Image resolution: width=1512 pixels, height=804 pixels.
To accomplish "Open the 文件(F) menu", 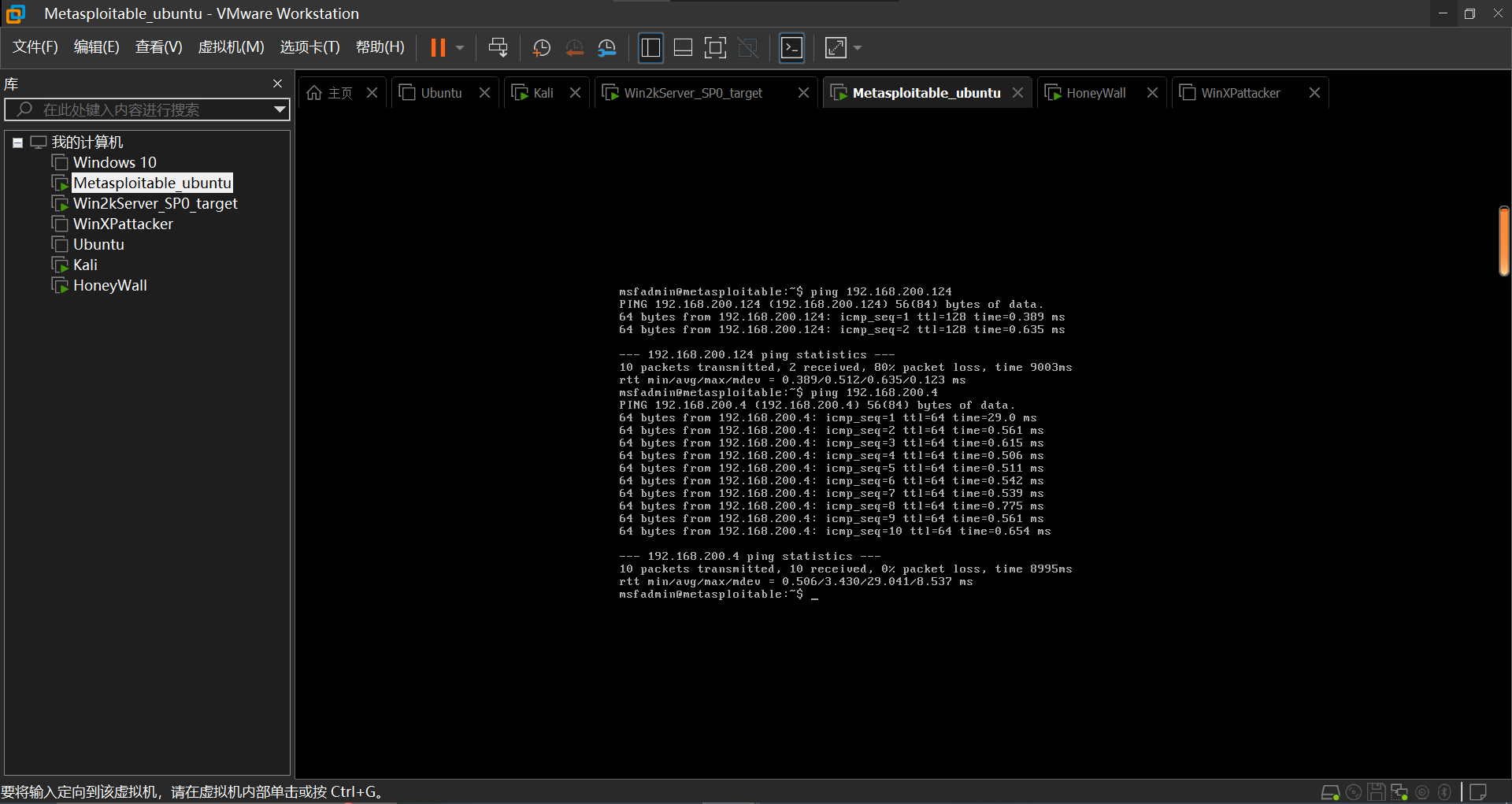I will pos(35,47).
